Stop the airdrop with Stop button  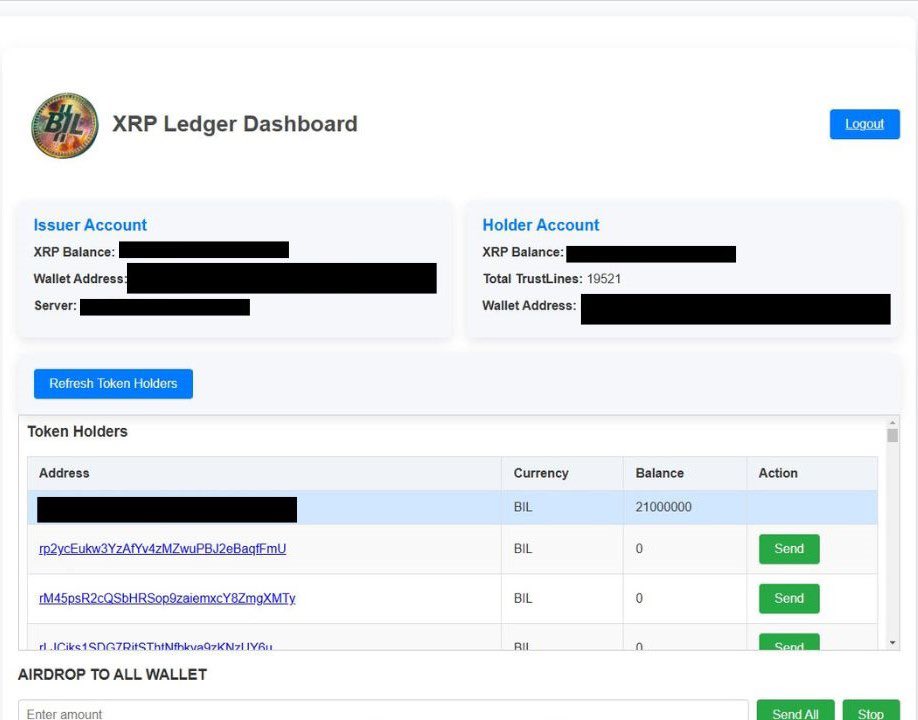click(x=871, y=711)
